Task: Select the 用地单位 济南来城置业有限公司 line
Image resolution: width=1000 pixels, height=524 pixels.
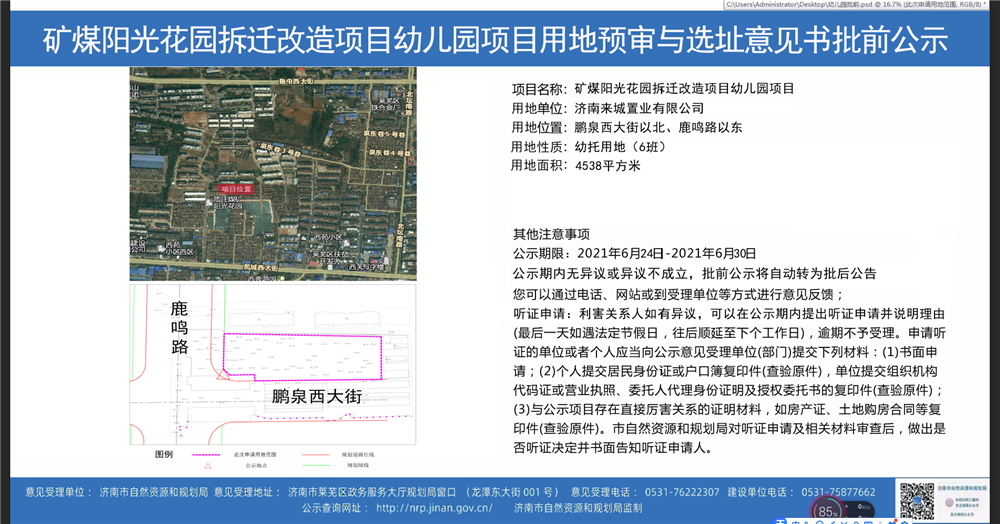Action: [x=608, y=108]
